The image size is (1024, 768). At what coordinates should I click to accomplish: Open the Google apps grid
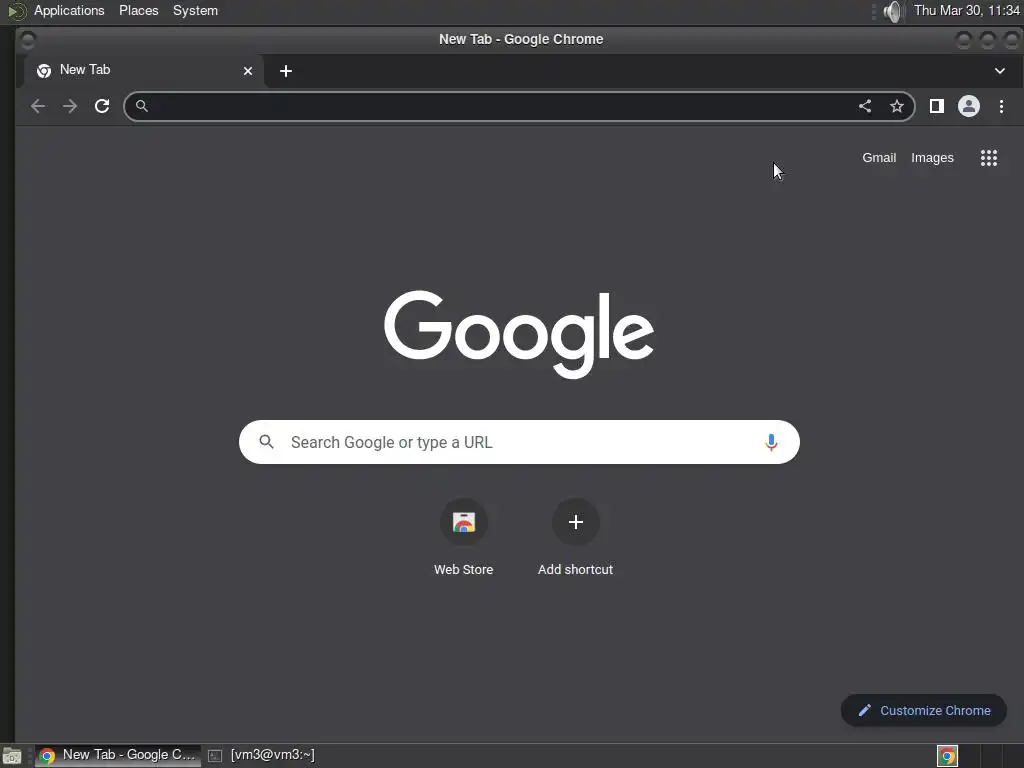coord(989,157)
